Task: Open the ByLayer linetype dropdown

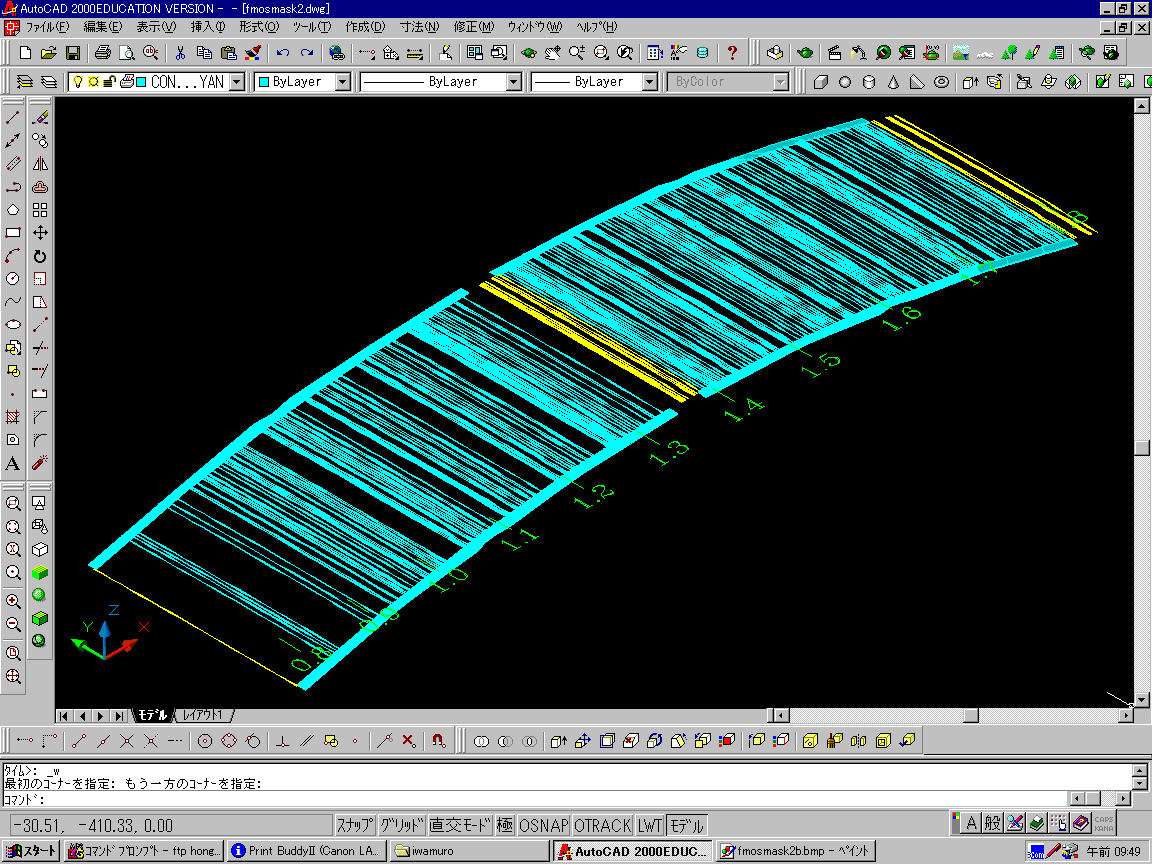Action: (513, 82)
